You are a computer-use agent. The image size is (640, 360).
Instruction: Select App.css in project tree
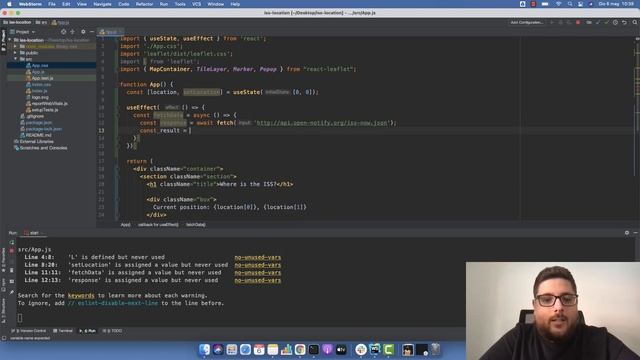[40, 65]
